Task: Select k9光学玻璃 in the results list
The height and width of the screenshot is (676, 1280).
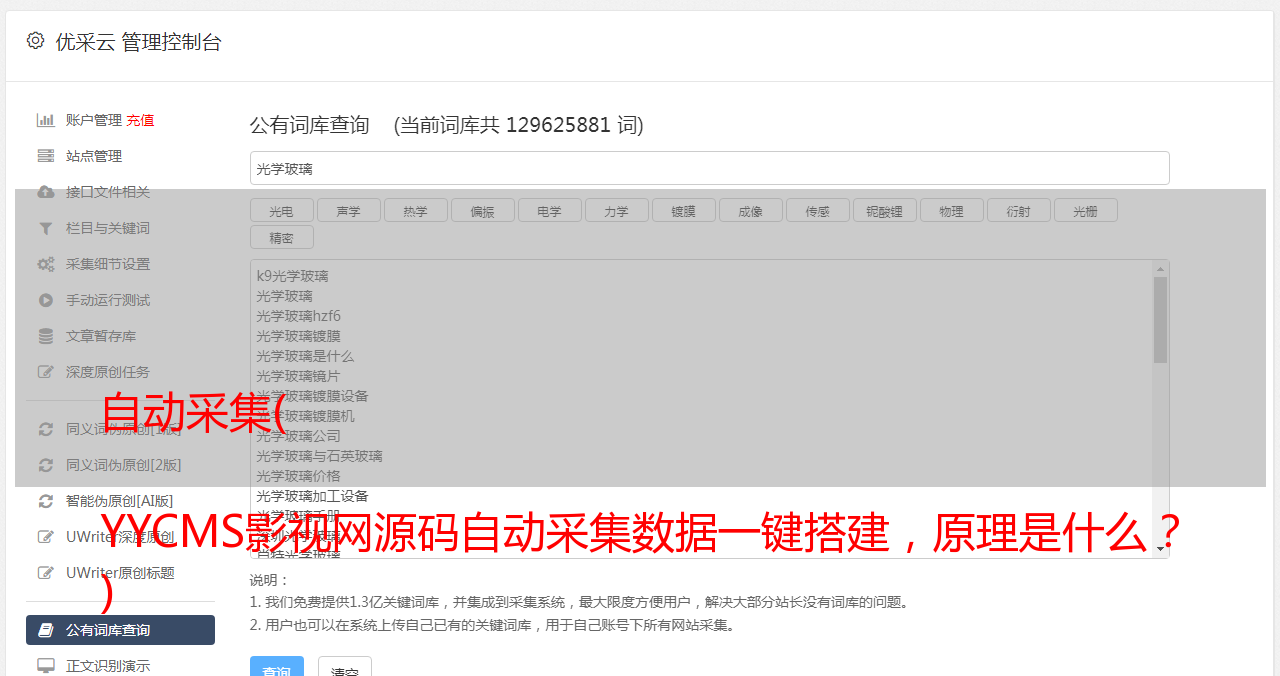Action: coord(292,276)
